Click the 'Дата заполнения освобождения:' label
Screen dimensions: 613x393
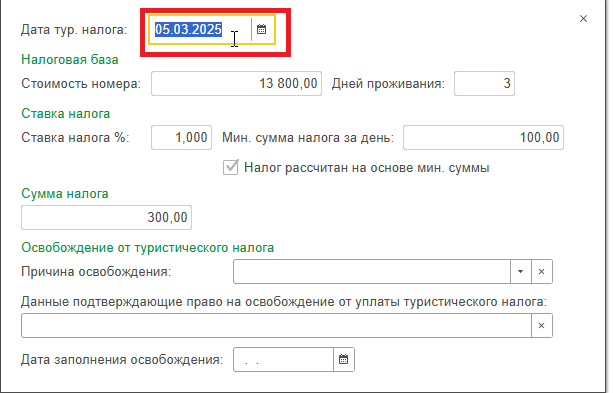(122, 359)
